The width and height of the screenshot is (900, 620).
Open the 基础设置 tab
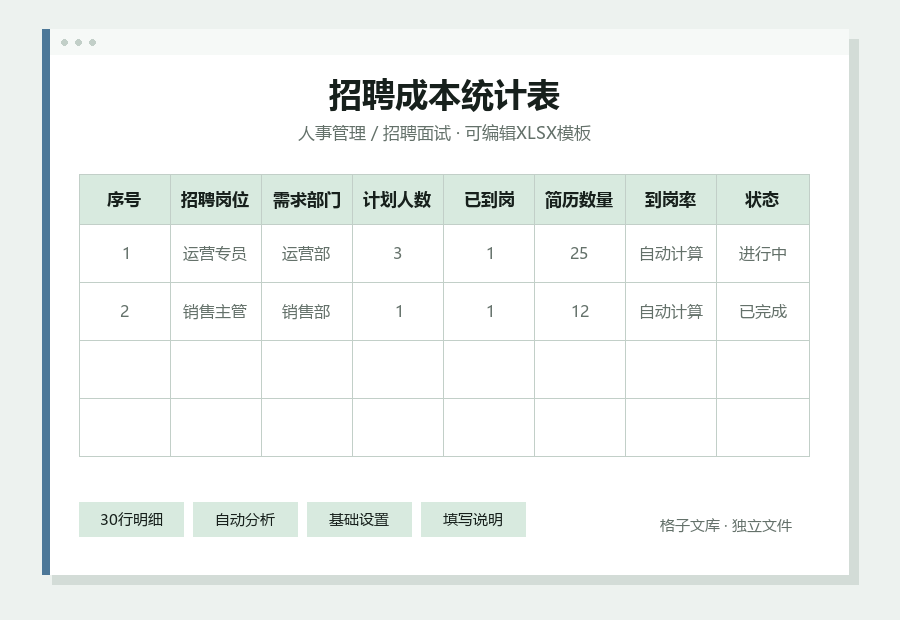pyautogui.click(x=359, y=520)
